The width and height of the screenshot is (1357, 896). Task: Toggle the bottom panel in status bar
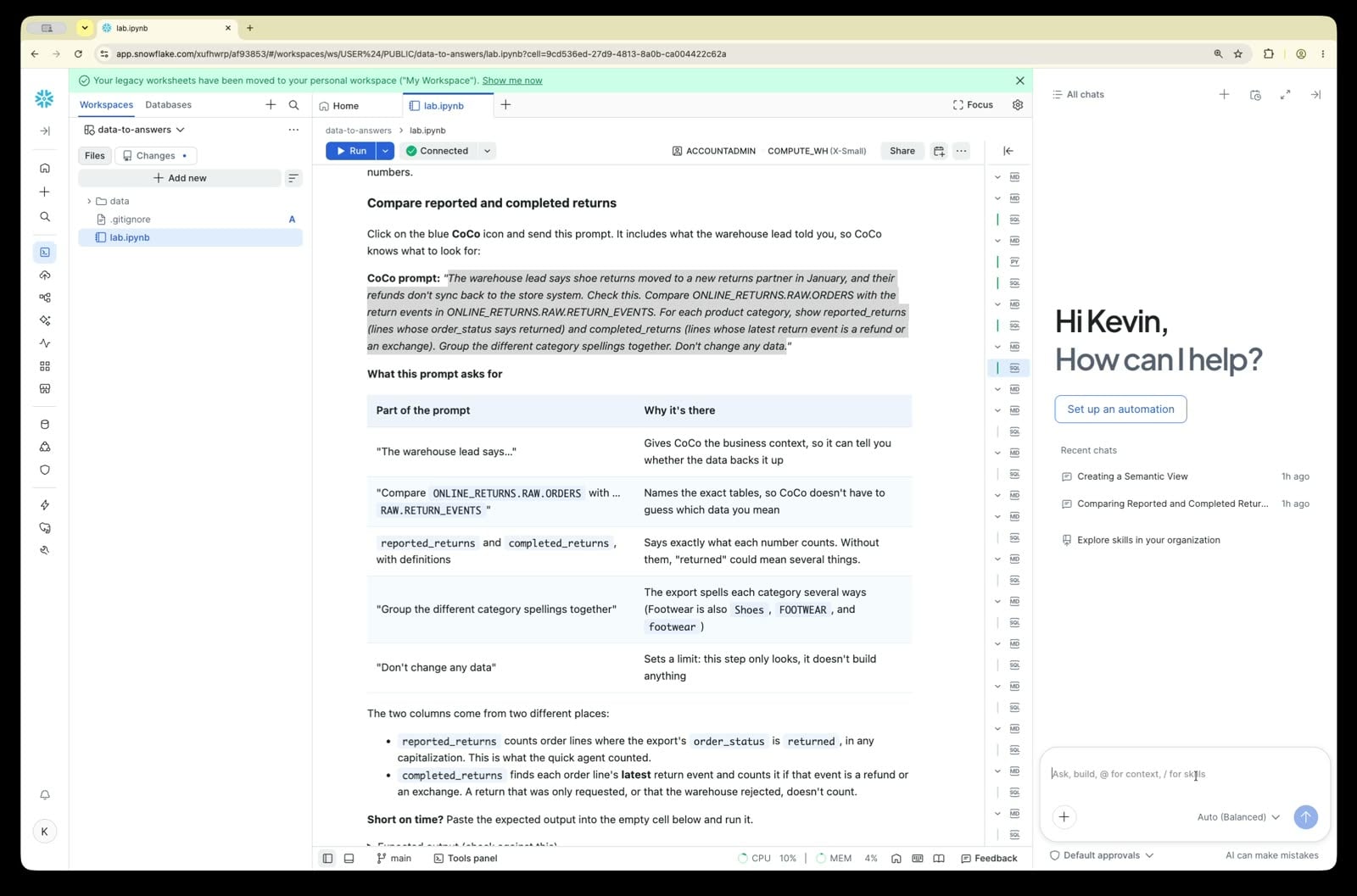(349, 859)
